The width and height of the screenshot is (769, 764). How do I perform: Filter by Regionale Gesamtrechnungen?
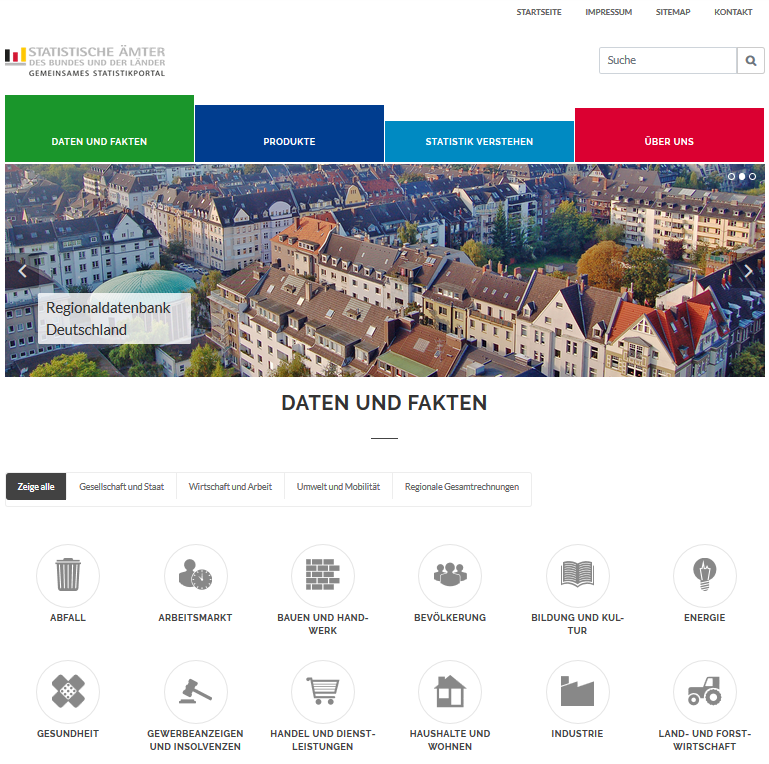462,486
